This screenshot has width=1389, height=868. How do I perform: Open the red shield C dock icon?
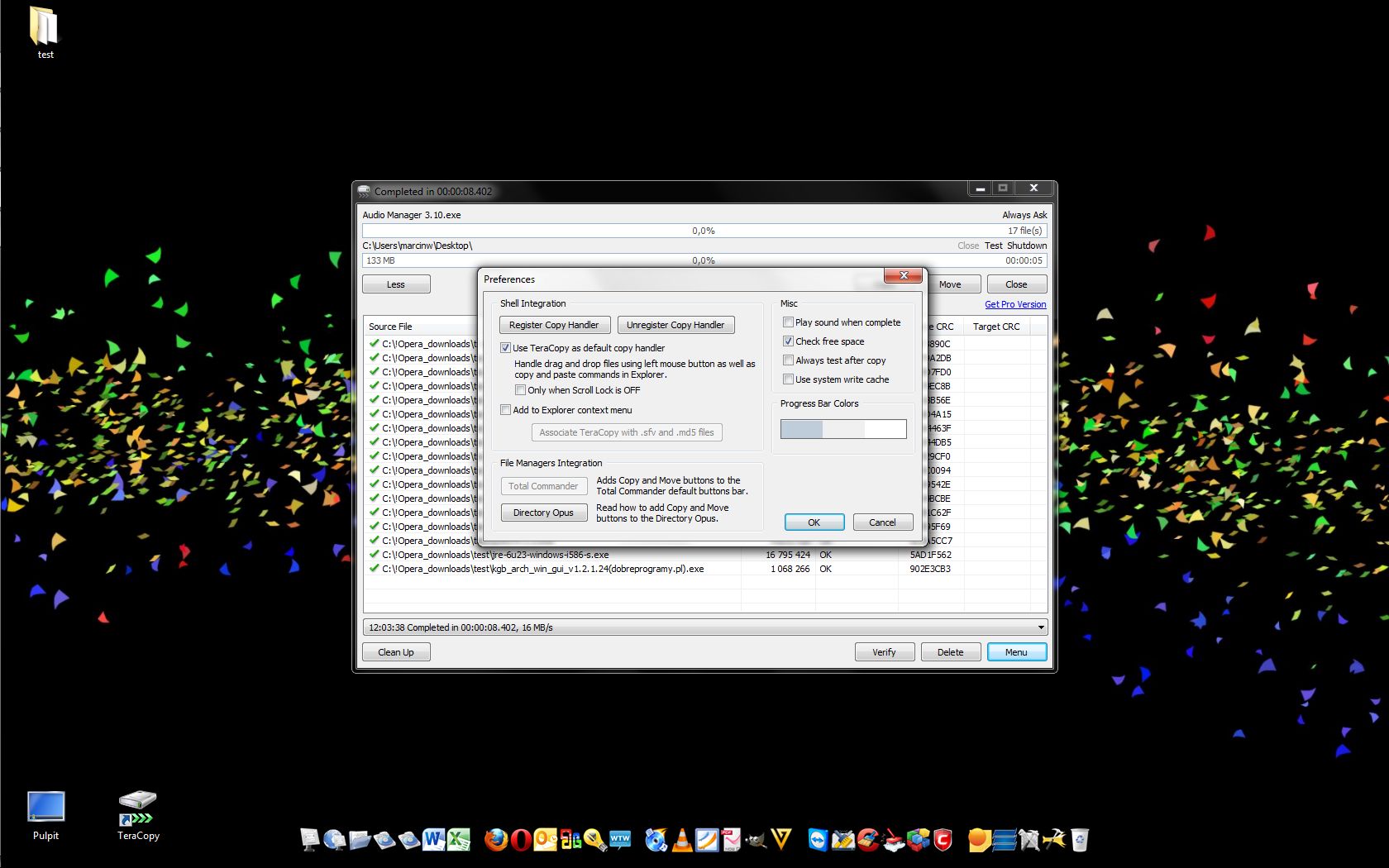pos(943,840)
